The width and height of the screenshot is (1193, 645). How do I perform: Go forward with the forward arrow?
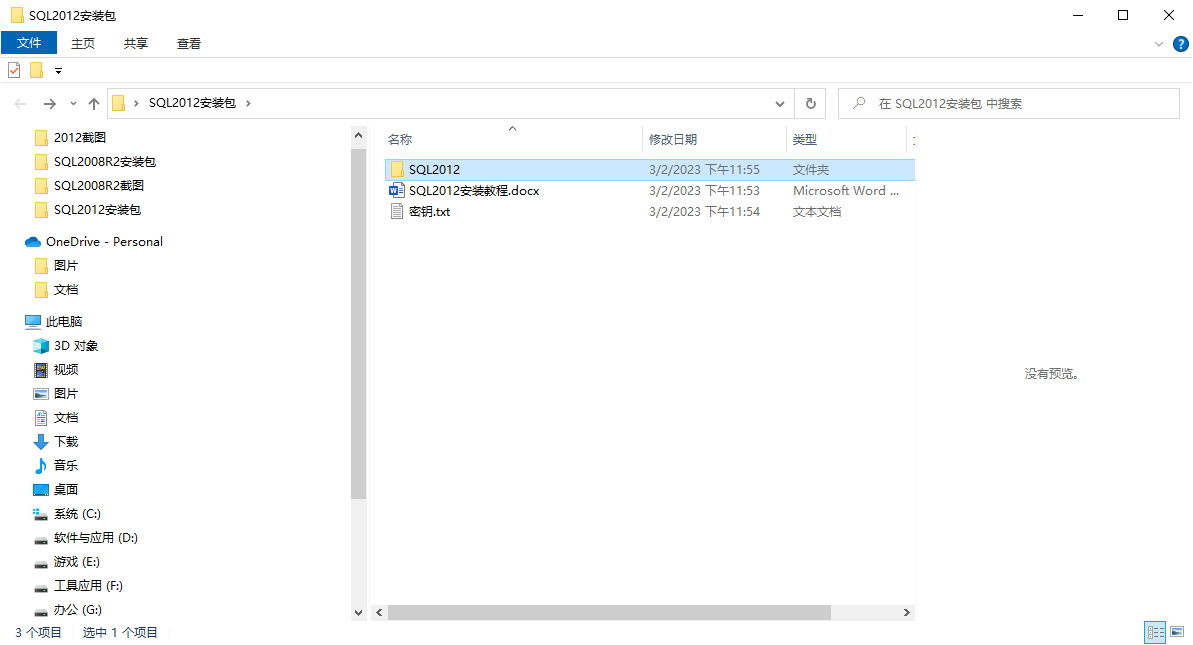click(x=49, y=103)
